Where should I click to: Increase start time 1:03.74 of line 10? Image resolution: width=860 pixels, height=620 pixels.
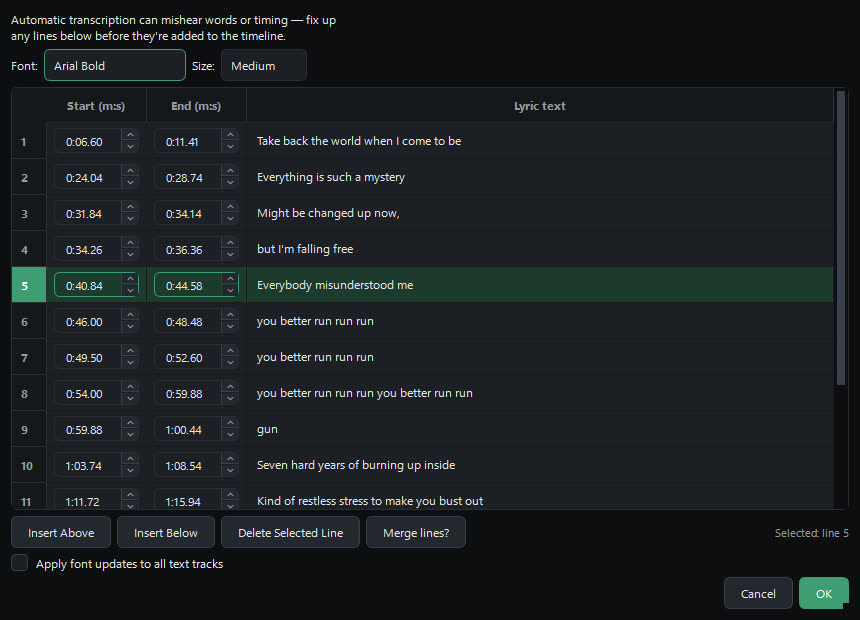[x=130, y=459]
